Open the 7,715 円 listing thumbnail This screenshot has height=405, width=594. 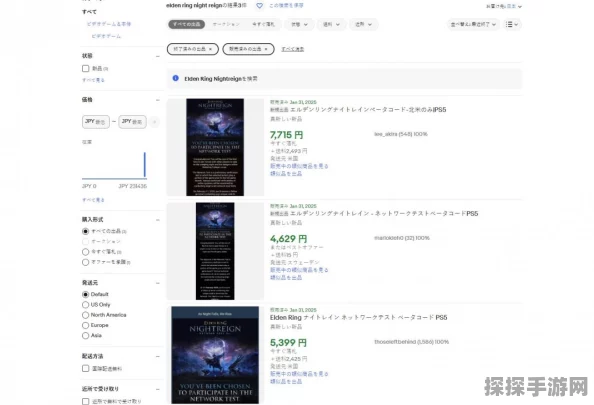pos(215,147)
